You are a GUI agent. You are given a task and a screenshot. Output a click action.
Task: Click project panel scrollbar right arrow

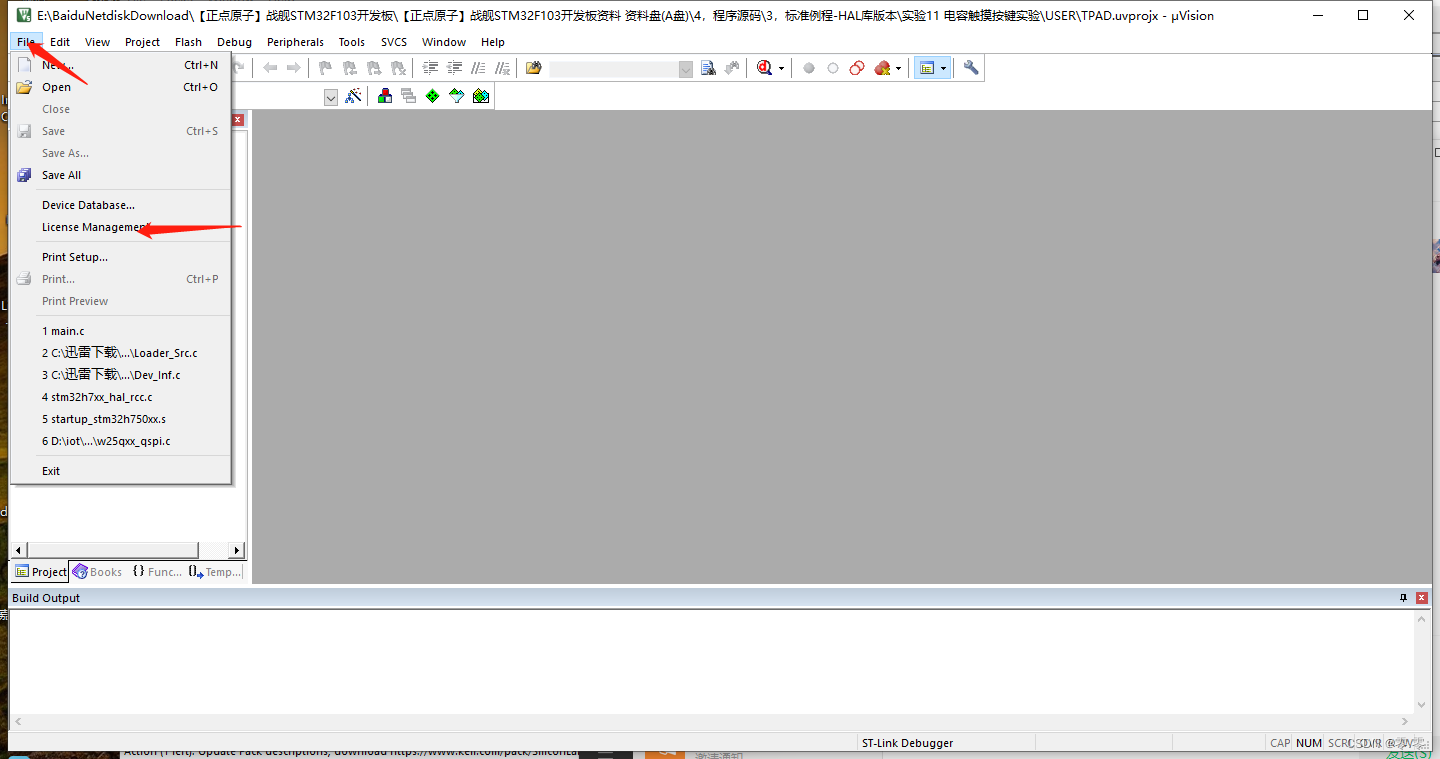coord(237,550)
